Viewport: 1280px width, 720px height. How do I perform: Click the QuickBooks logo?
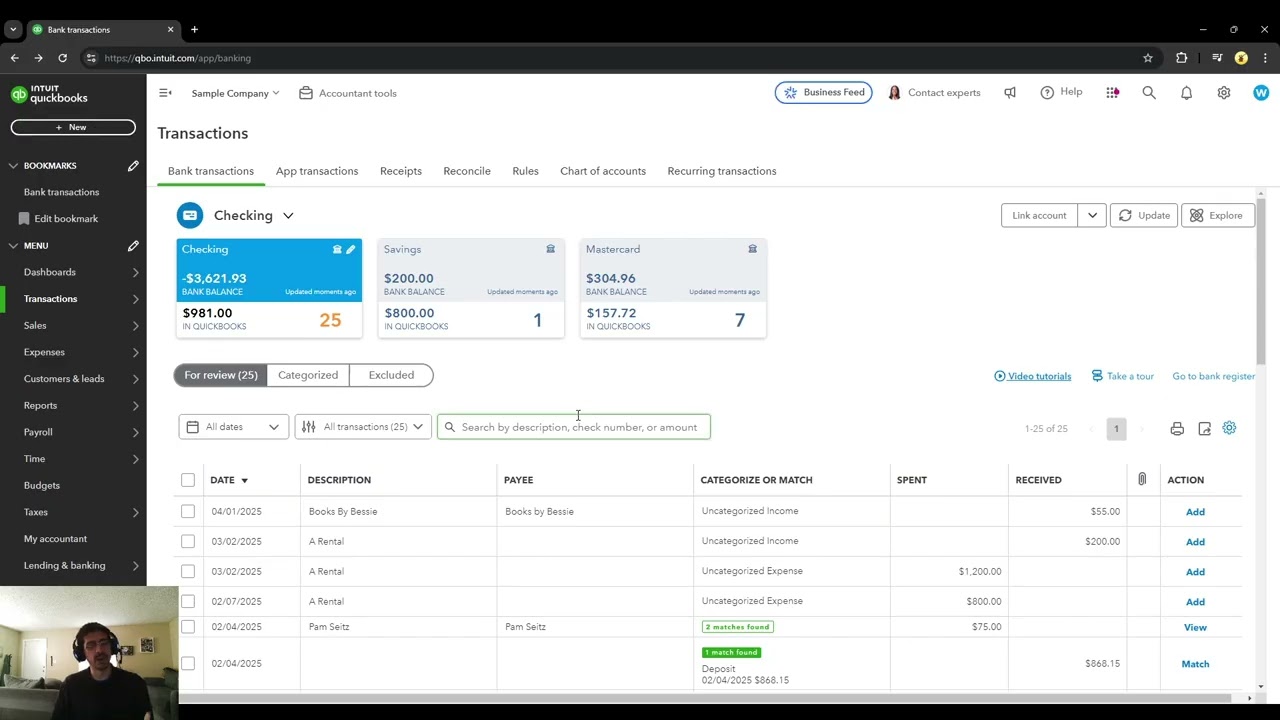tap(49, 94)
